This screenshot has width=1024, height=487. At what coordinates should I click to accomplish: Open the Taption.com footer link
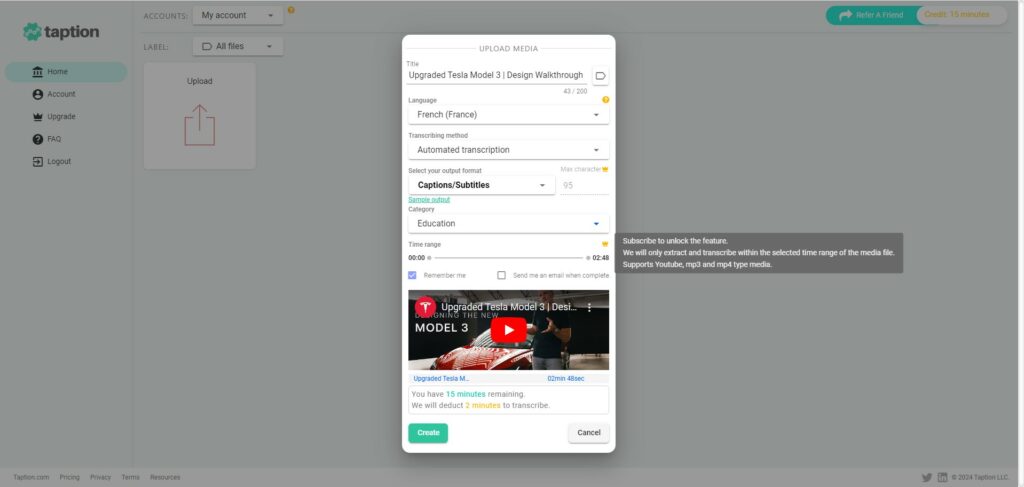click(x=31, y=477)
